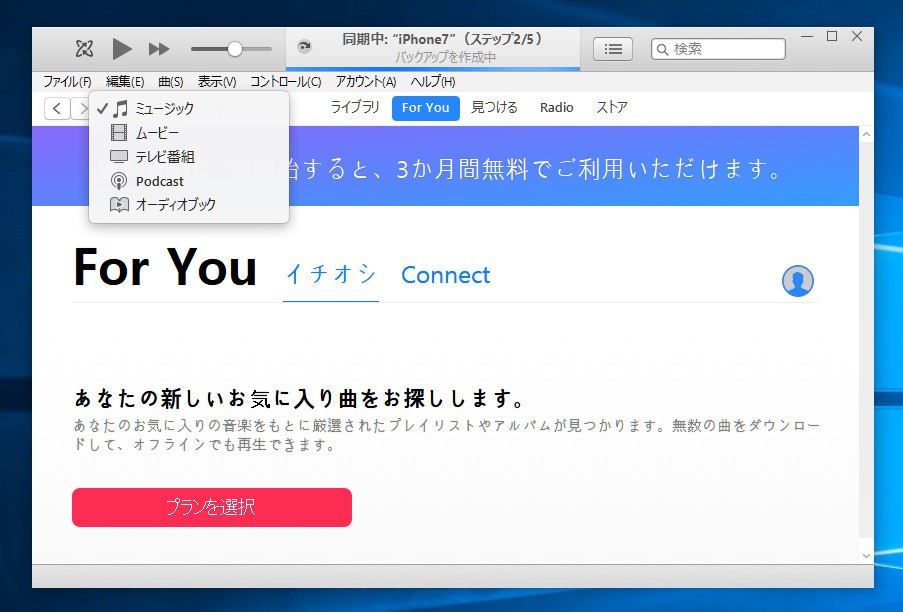Open the ストア tab

612,108
